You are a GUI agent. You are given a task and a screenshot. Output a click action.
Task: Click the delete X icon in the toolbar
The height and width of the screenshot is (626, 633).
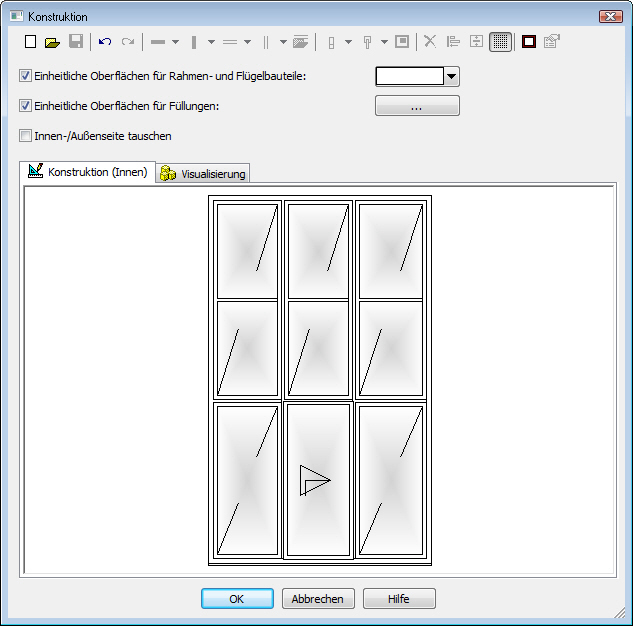(x=430, y=42)
